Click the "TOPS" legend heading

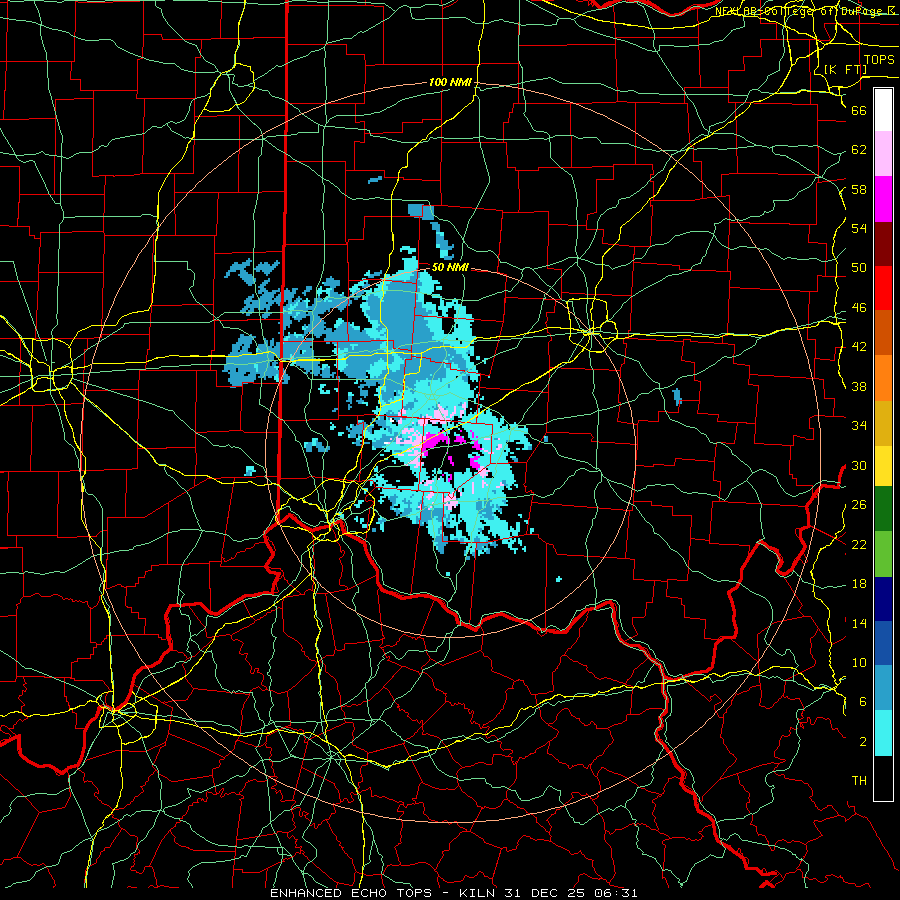click(879, 60)
